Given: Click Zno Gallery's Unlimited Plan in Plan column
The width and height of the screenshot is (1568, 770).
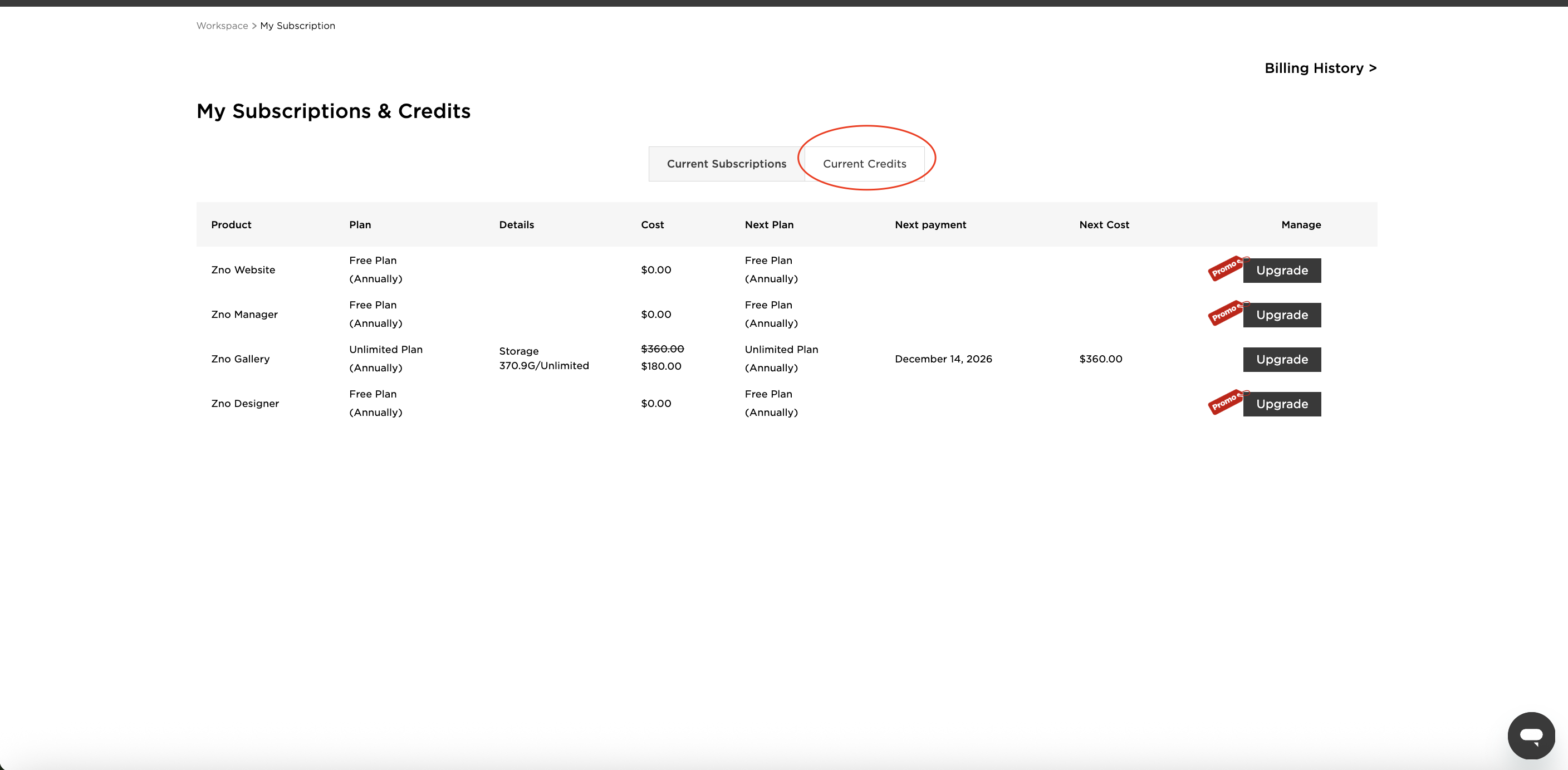Looking at the screenshot, I should 386,359.
